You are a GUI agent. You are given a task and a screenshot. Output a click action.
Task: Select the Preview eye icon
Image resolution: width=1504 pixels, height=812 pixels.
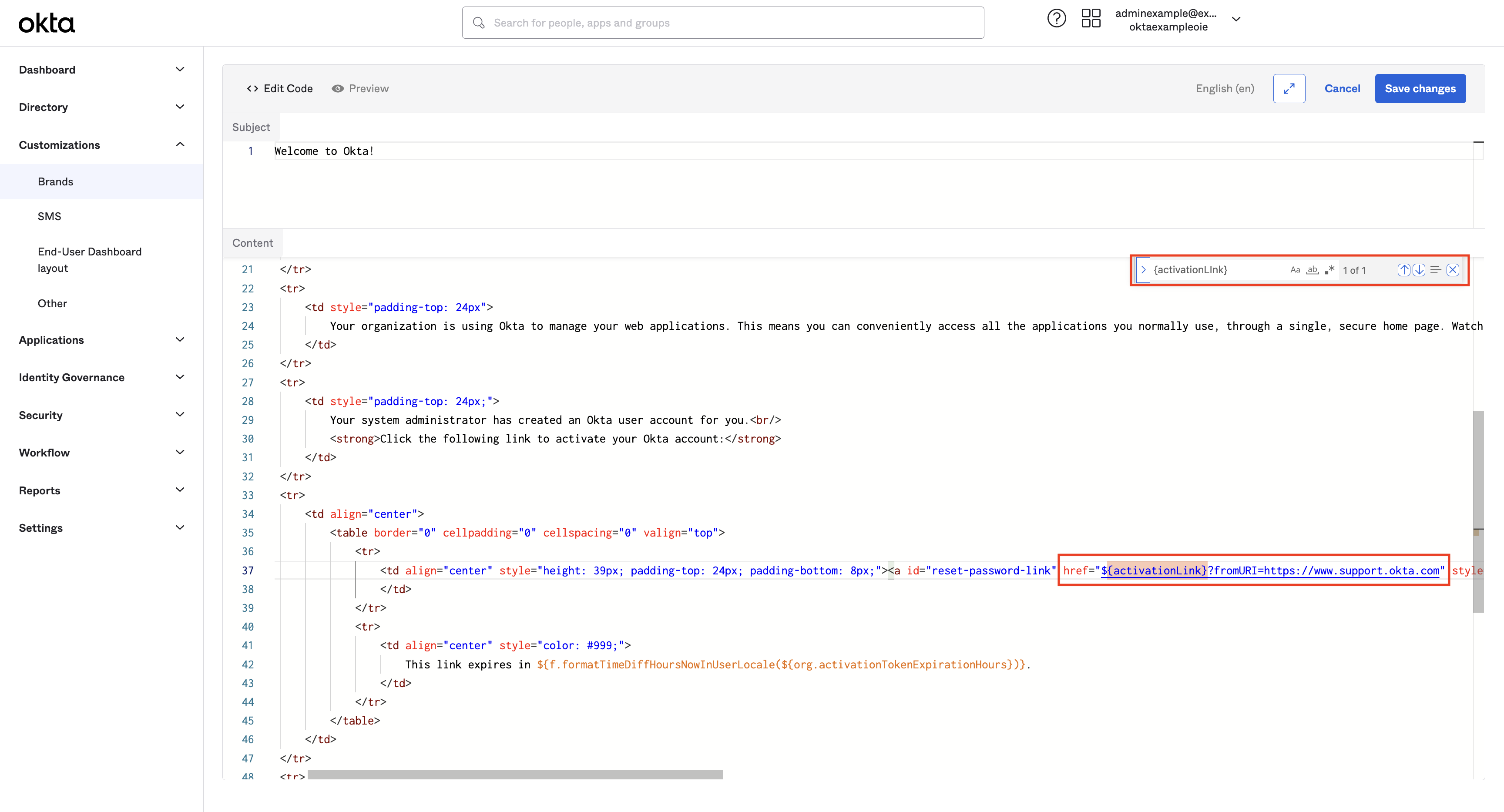click(339, 88)
